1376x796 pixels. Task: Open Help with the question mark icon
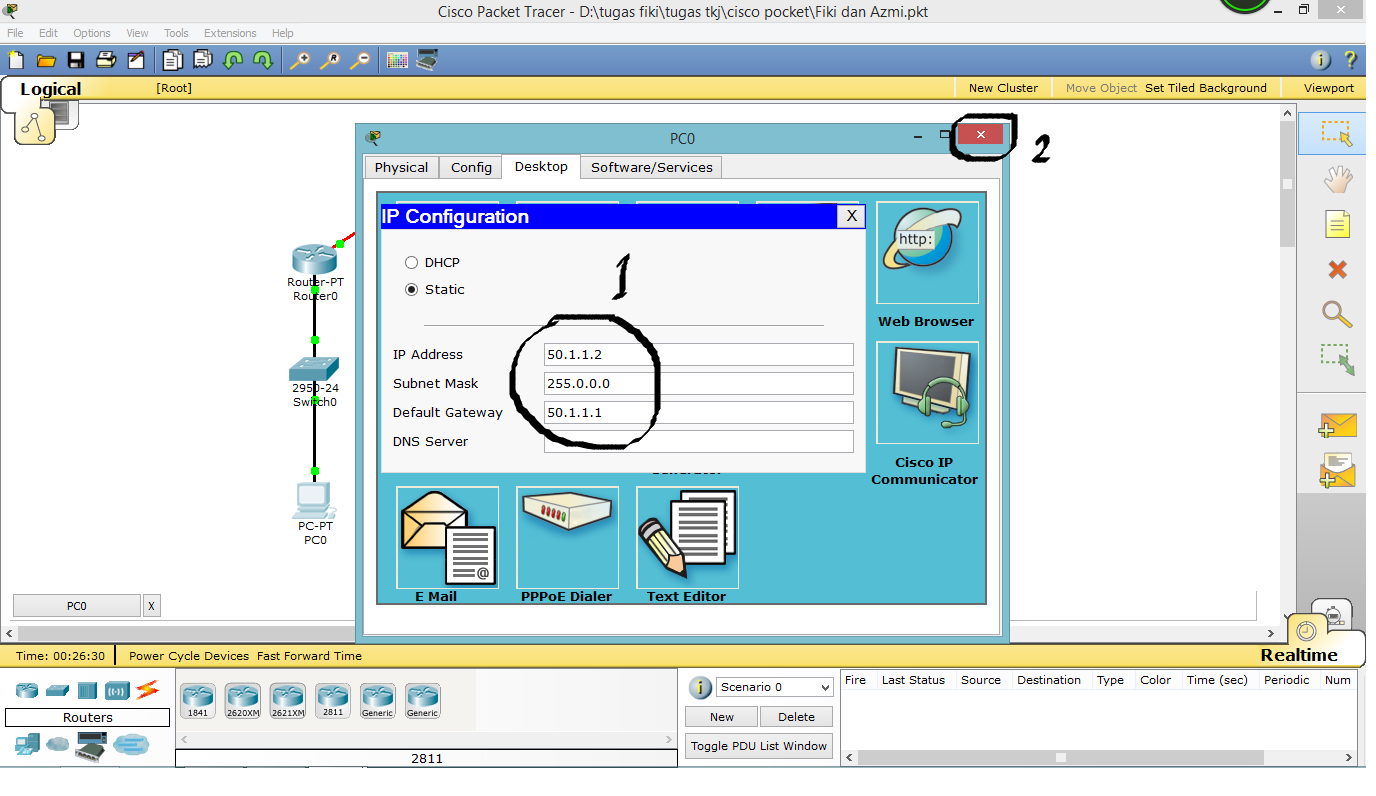1350,60
